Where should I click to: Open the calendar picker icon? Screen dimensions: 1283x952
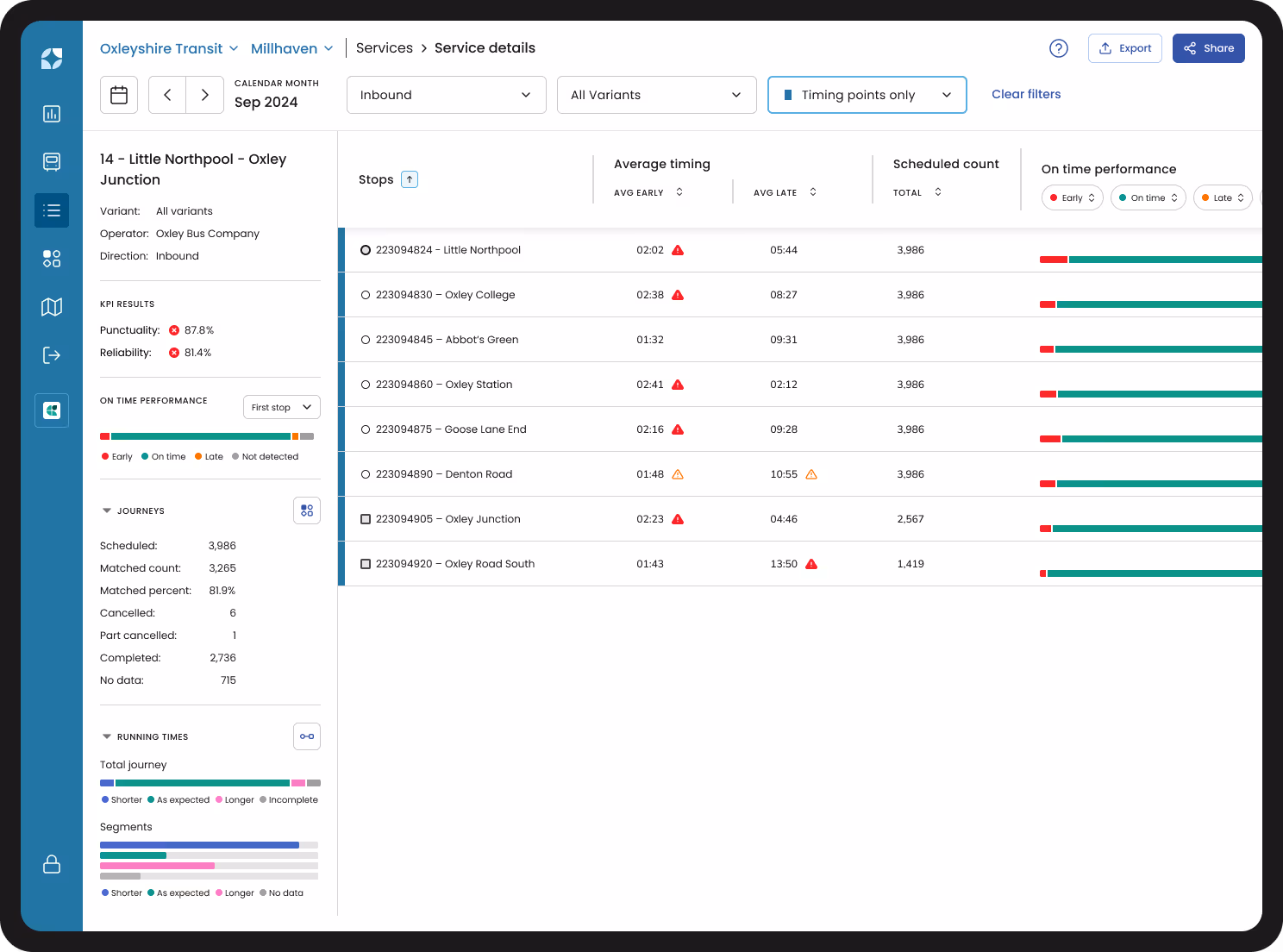click(x=118, y=95)
